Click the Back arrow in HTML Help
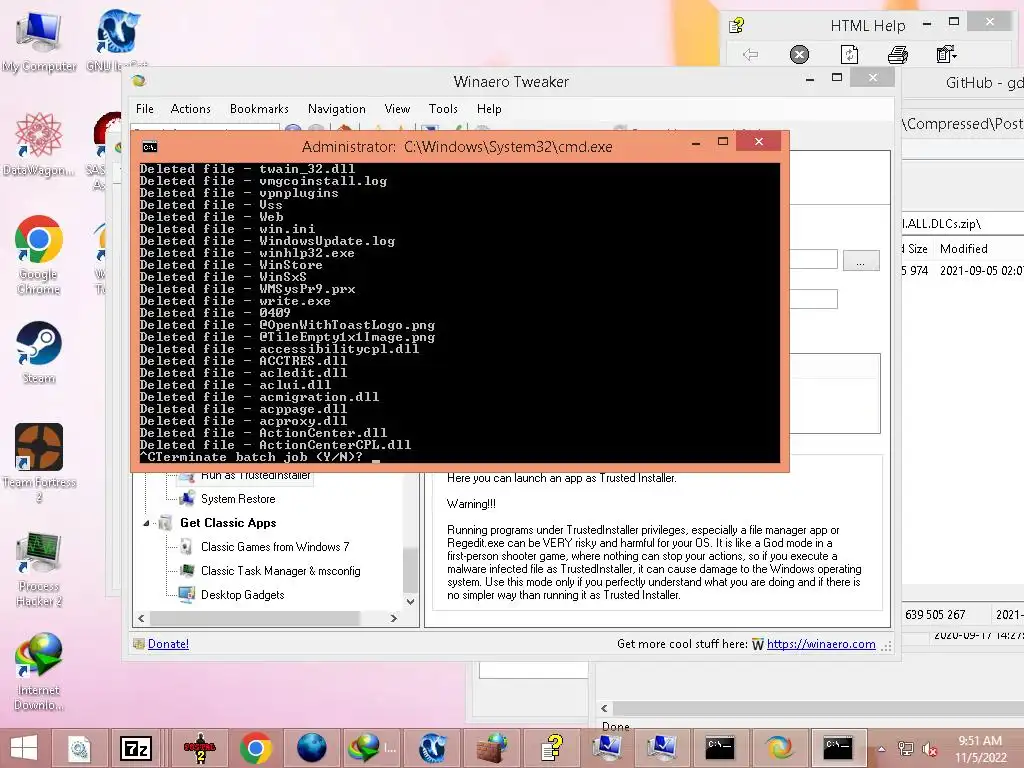The height and width of the screenshot is (768, 1024). [750, 54]
